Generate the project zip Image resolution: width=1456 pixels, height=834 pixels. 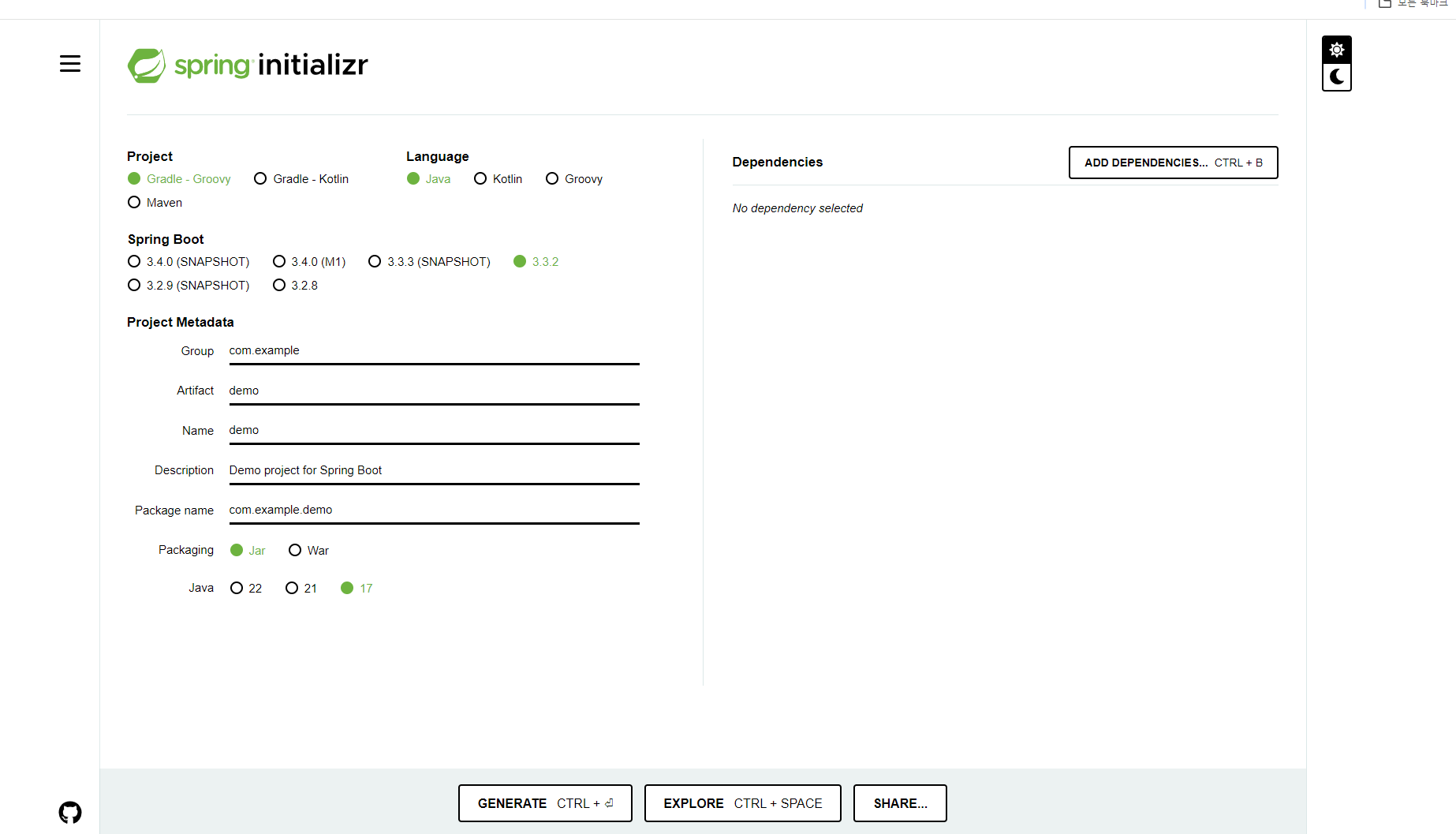click(x=545, y=803)
